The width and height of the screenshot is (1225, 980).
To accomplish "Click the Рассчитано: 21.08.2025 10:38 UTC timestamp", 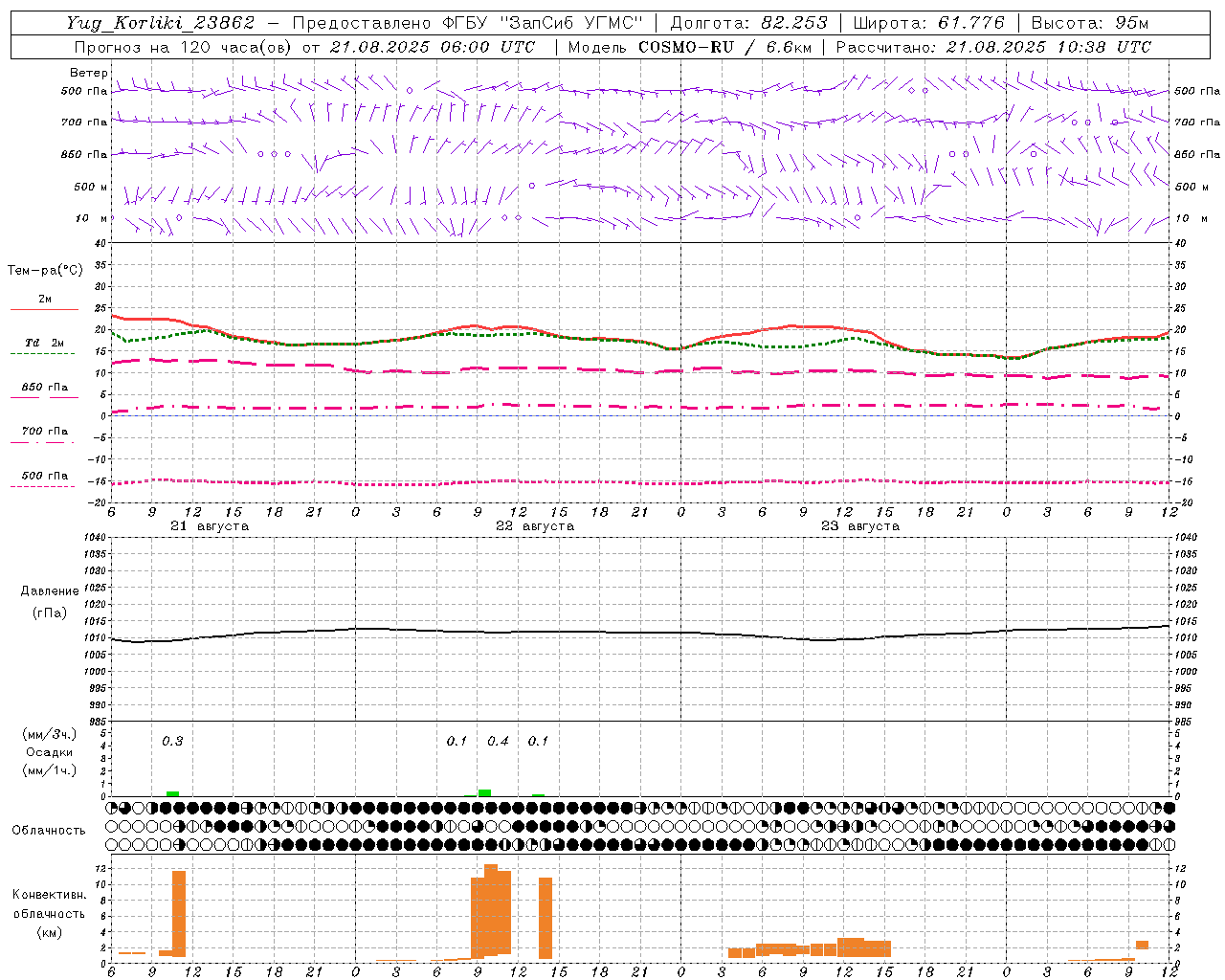I will tap(993, 47).
